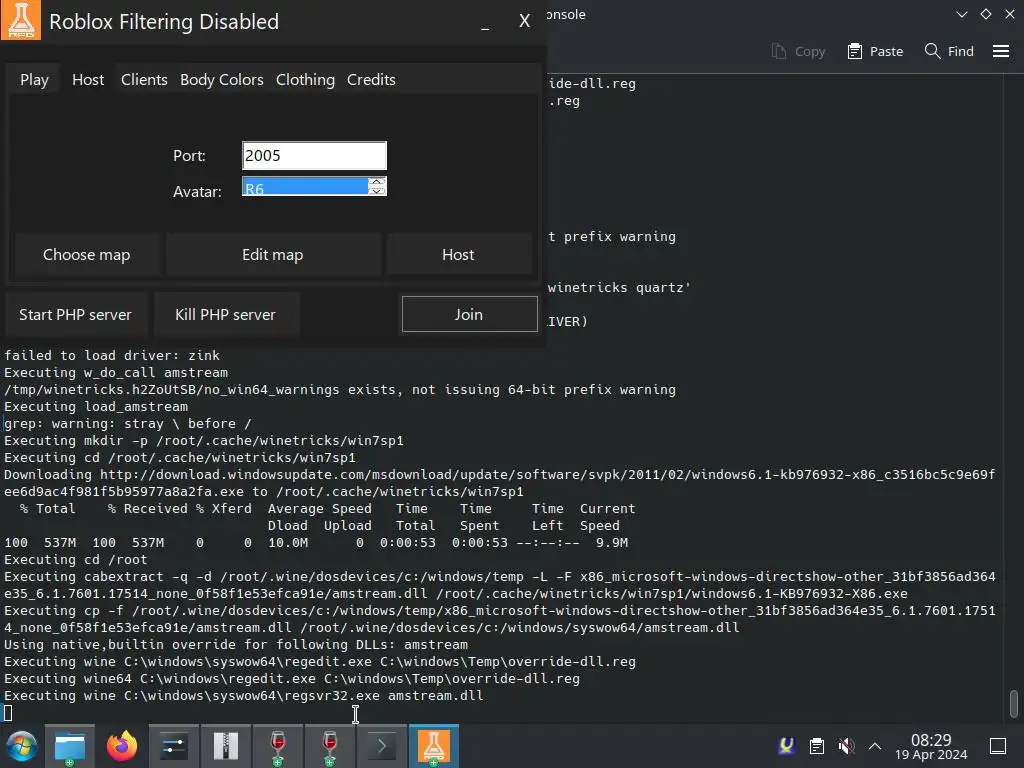Click the 'regsvr32.exe amstream.dll' terminal line

click(x=244, y=696)
